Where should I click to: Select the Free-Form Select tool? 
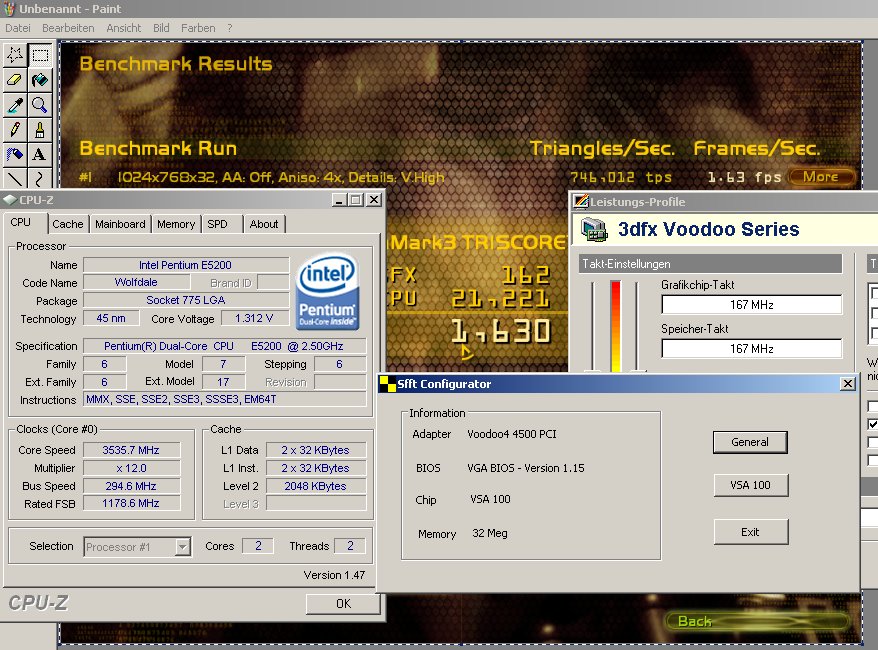15,55
